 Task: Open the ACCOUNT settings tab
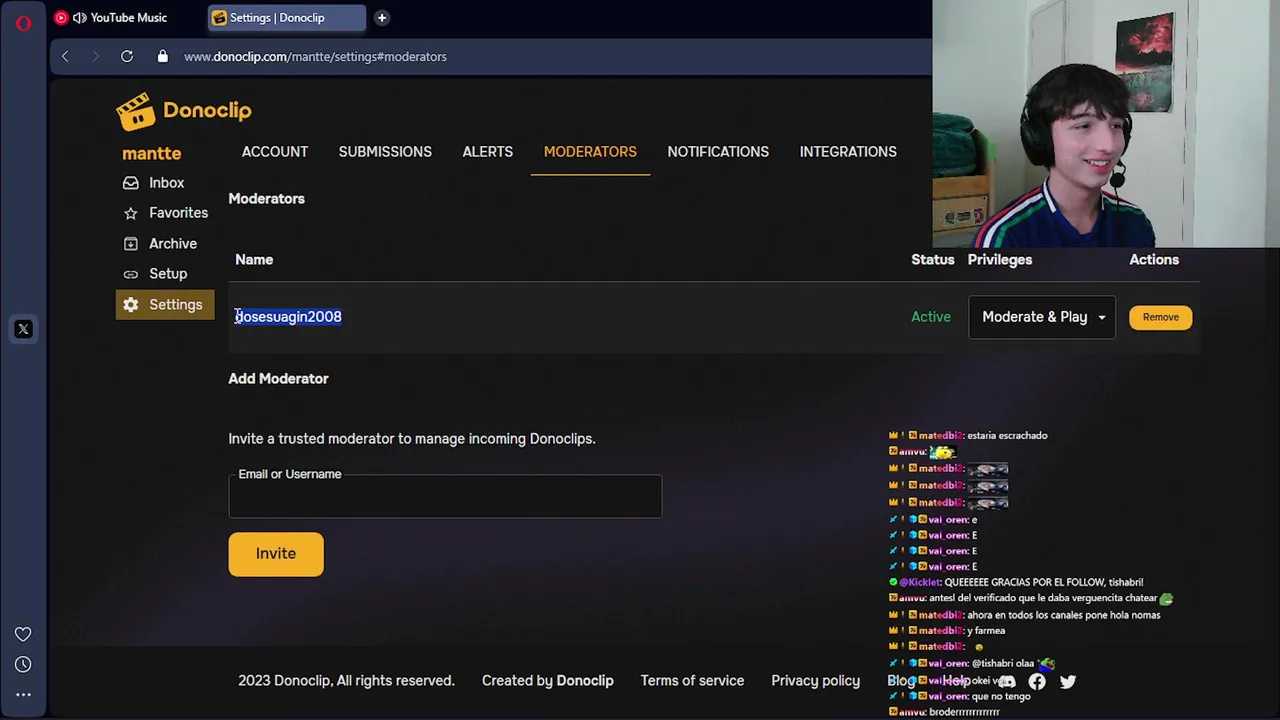275,152
